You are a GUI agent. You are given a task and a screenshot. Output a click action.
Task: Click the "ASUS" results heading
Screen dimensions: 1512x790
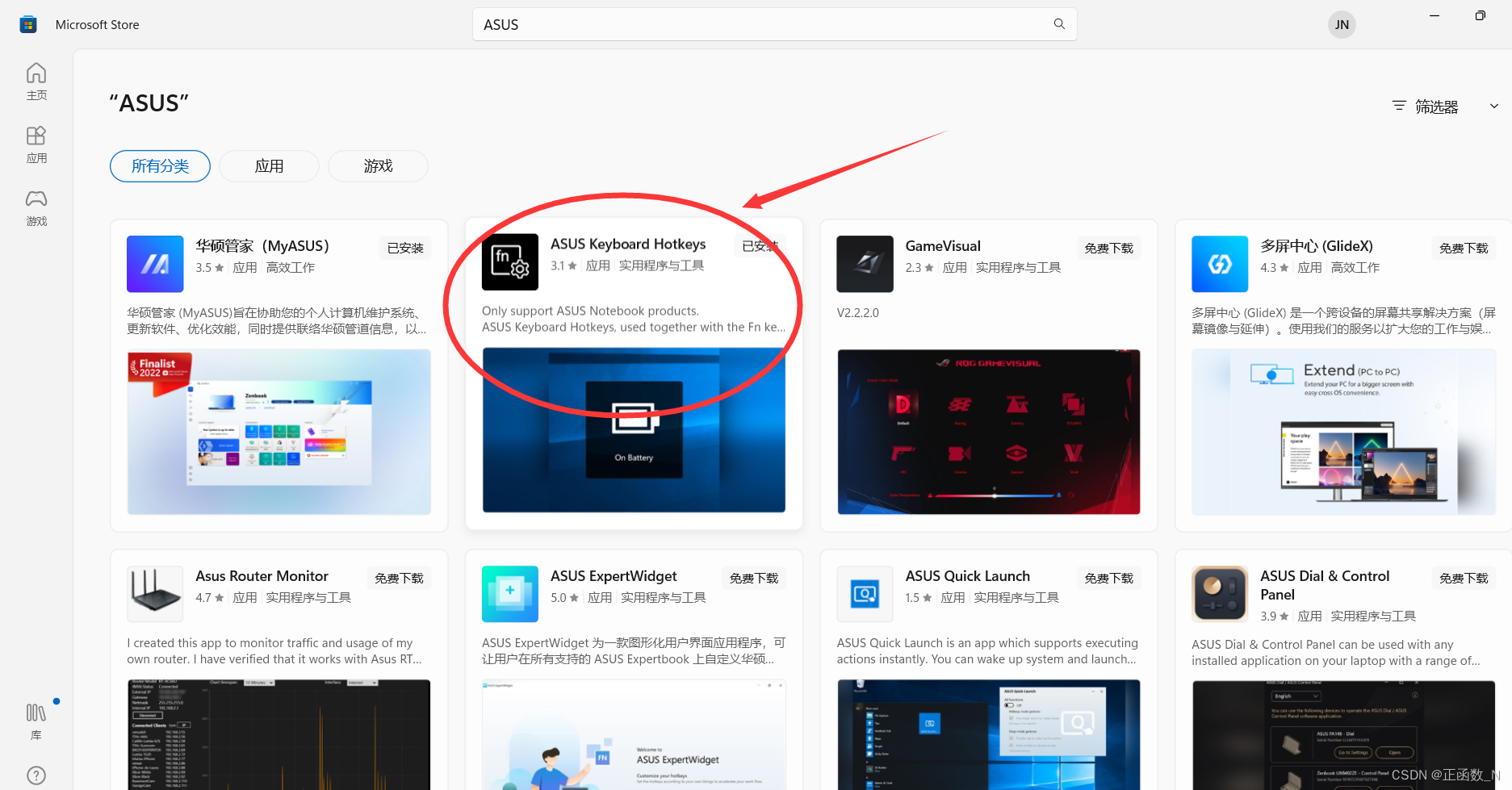(149, 103)
